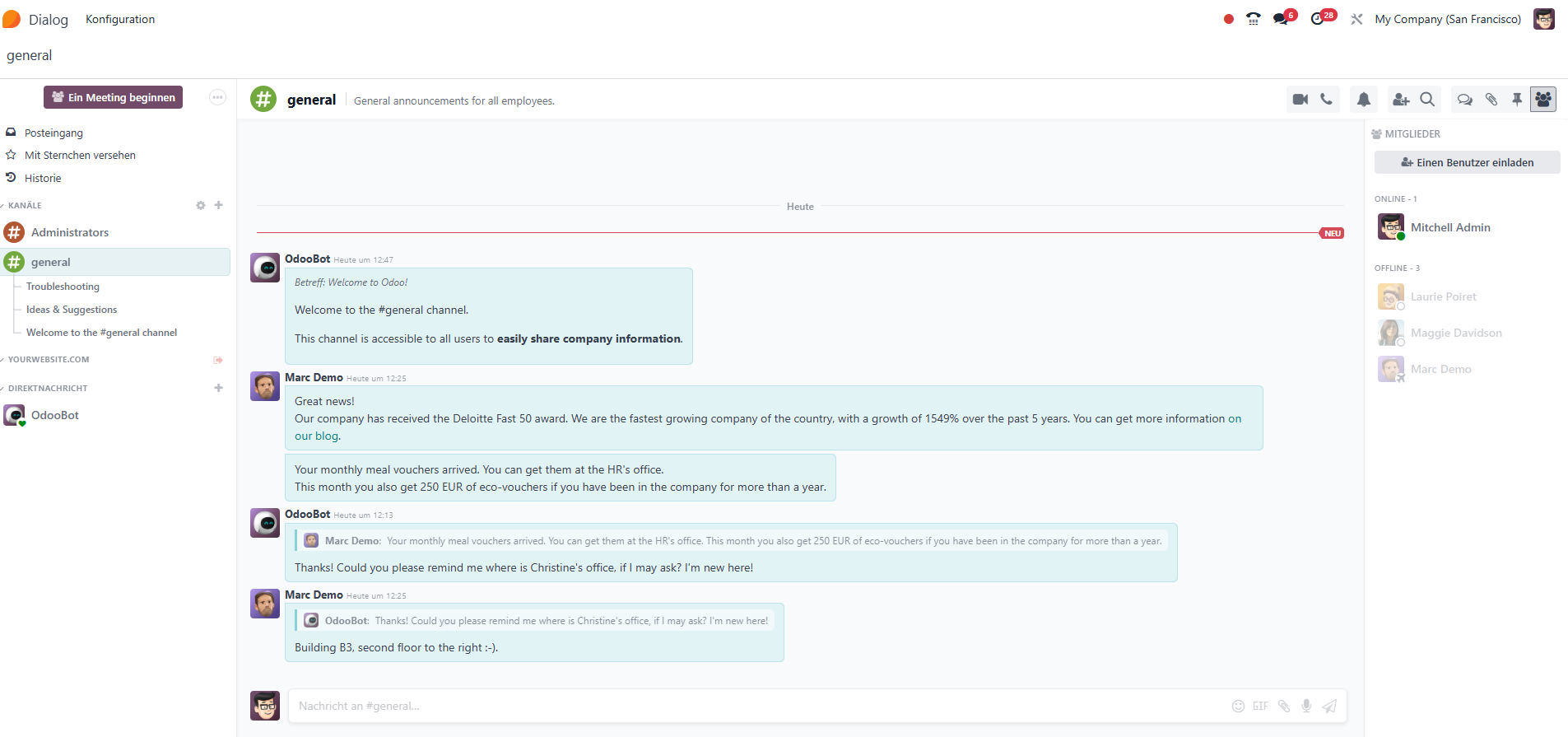Add a new channel with plus icon

219,205
